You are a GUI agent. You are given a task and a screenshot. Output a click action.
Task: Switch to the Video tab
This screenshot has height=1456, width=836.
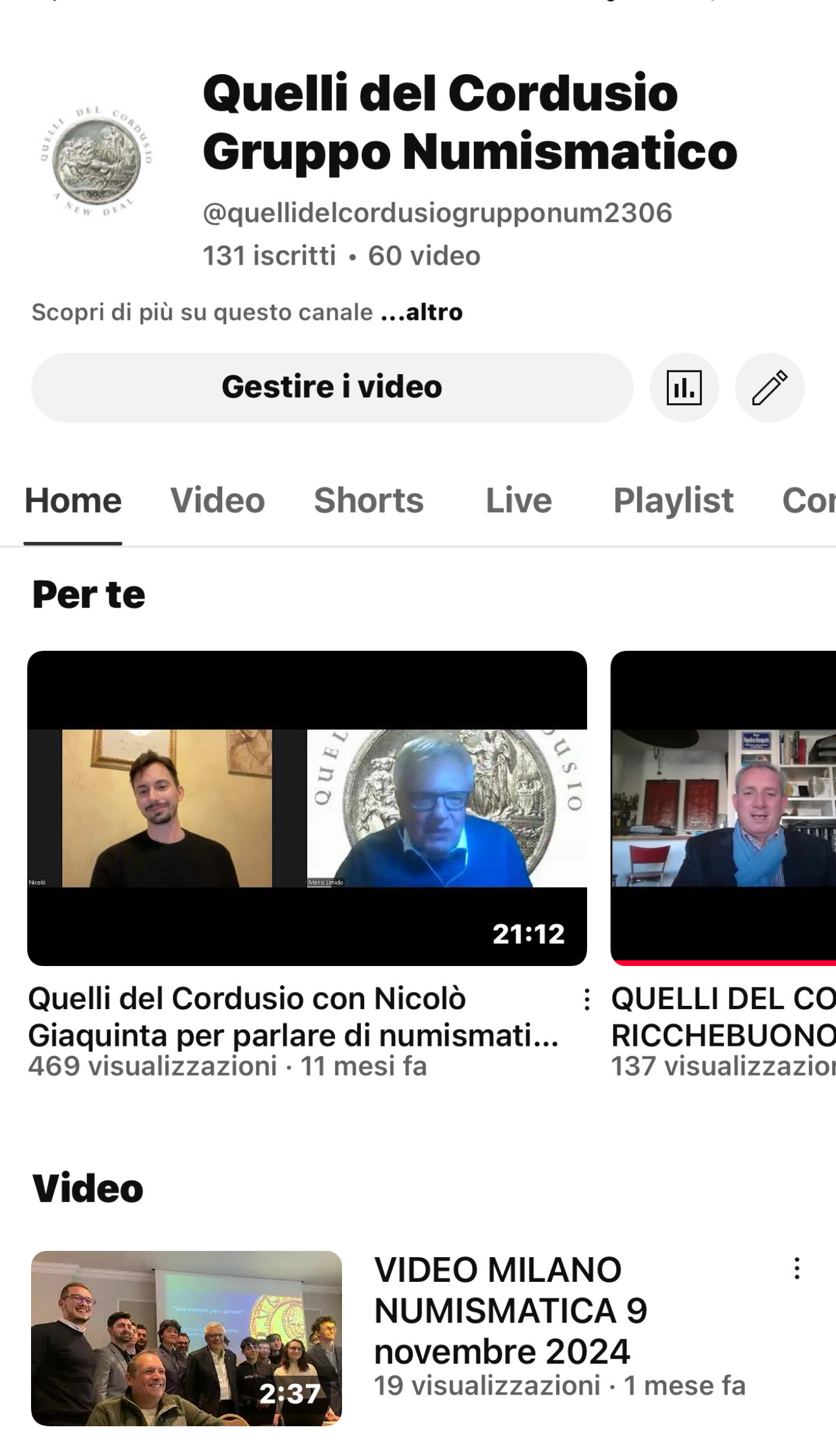(x=217, y=501)
